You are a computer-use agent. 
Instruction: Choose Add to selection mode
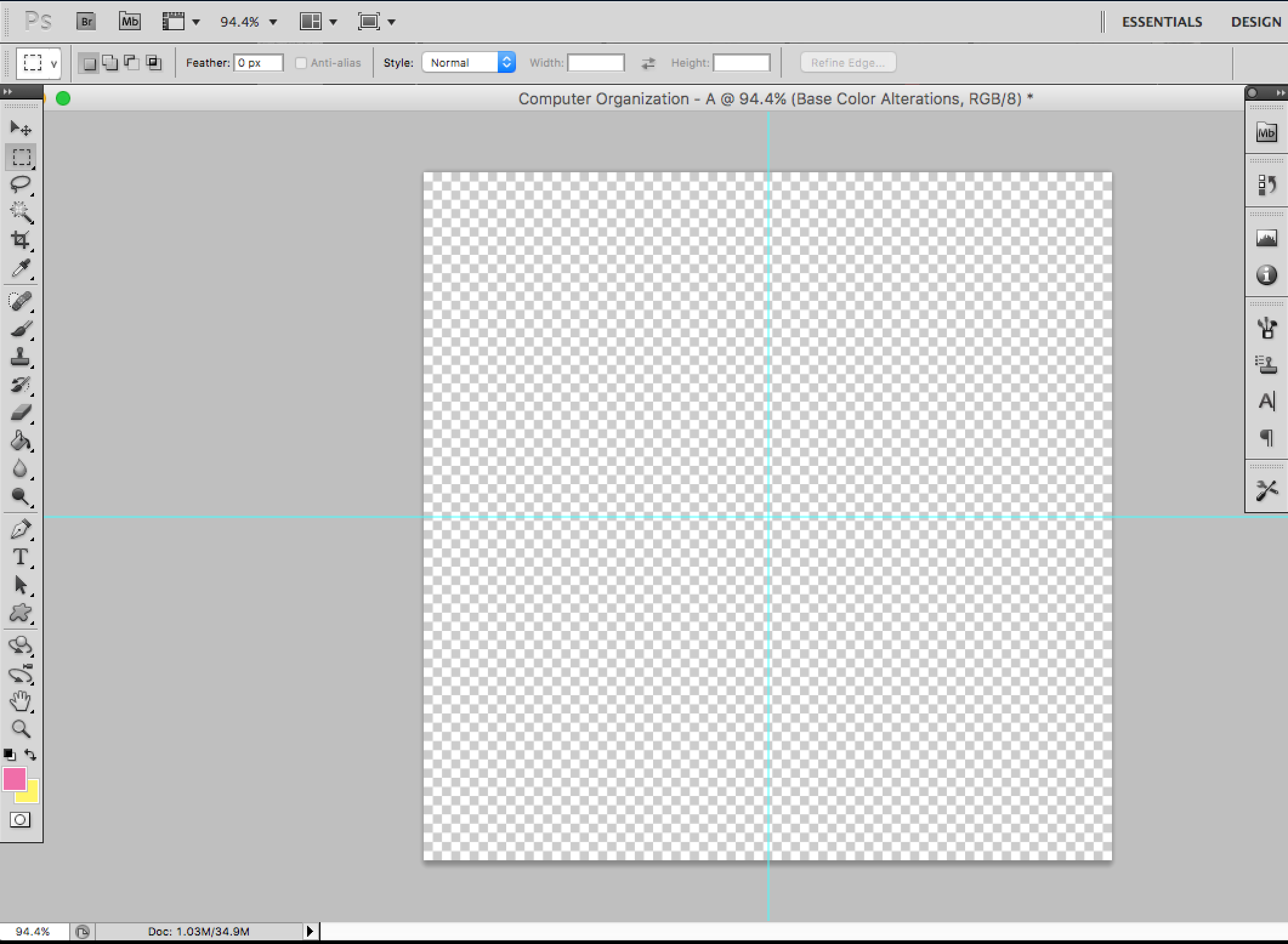coord(110,63)
